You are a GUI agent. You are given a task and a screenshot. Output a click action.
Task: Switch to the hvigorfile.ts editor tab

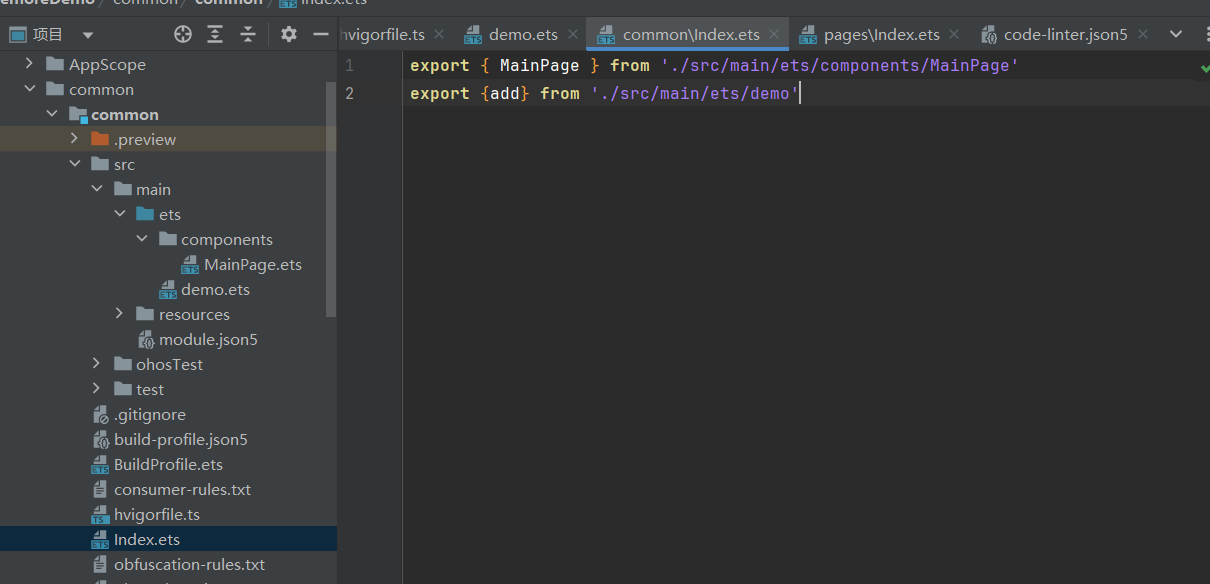click(x=383, y=35)
